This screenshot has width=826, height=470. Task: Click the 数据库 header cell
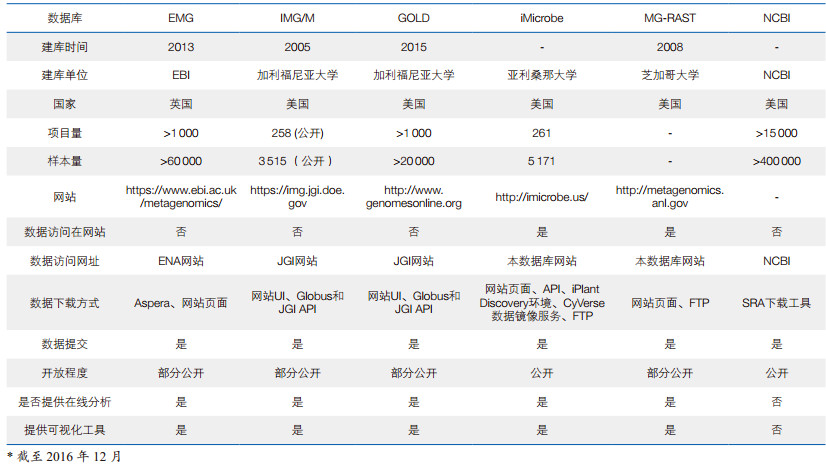click(x=65, y=18)
